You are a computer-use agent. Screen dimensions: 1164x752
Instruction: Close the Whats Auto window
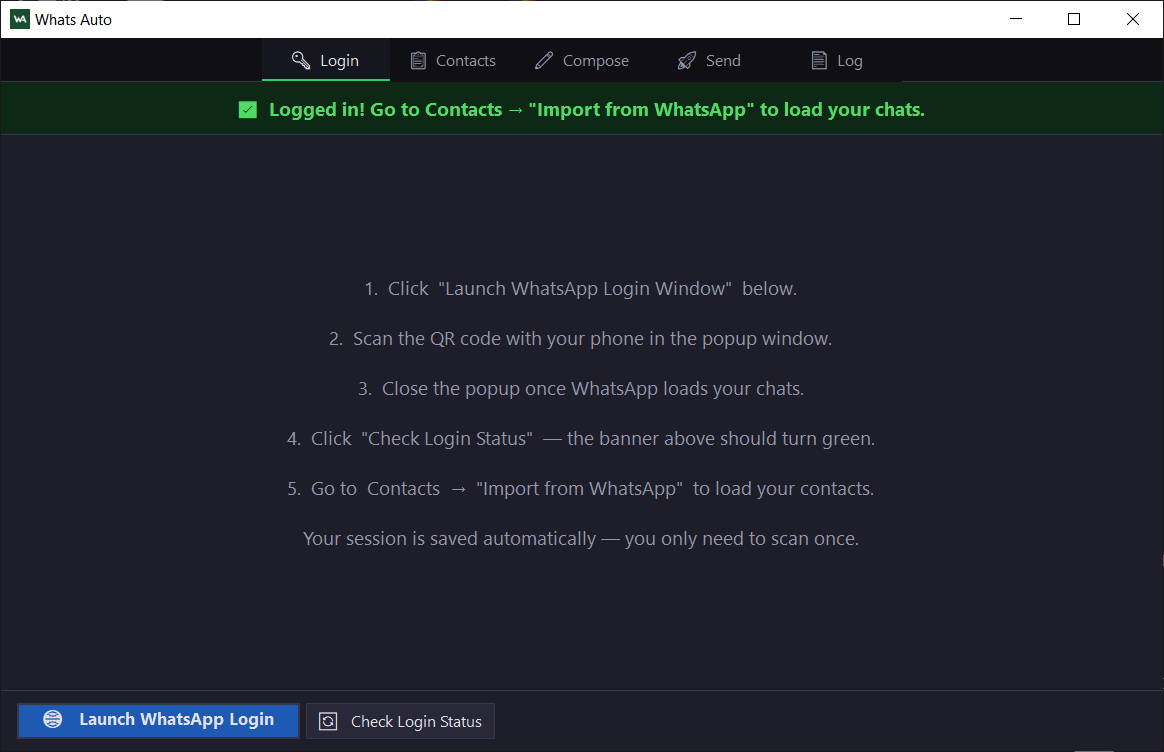pos(1133,19)
